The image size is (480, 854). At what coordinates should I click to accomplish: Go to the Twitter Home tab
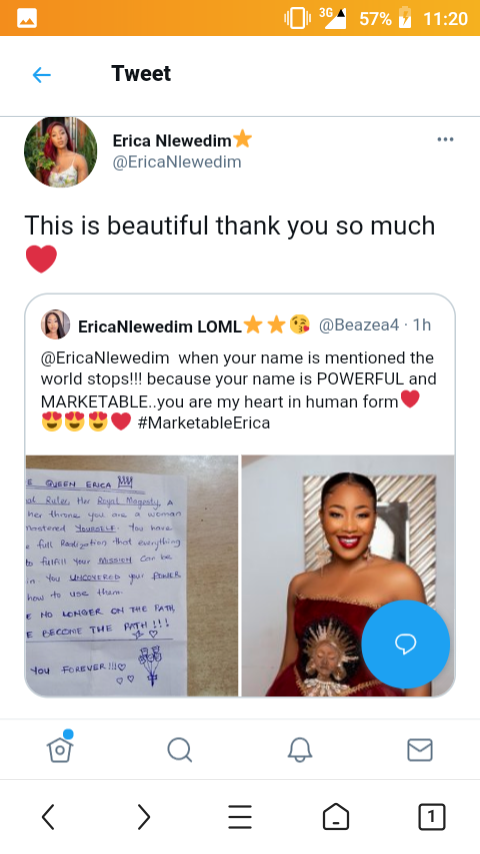tap(60, 748)
